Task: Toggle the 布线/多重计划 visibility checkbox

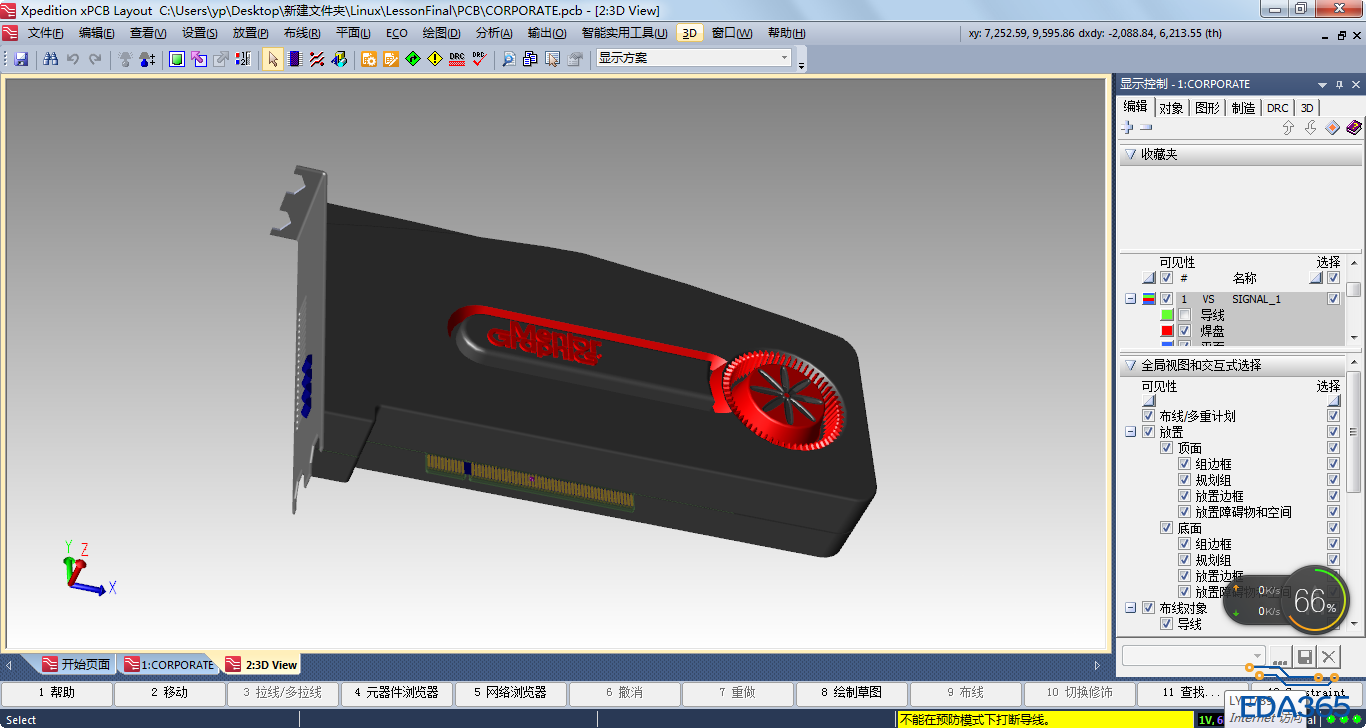Action: click(x=1149, y=416)
